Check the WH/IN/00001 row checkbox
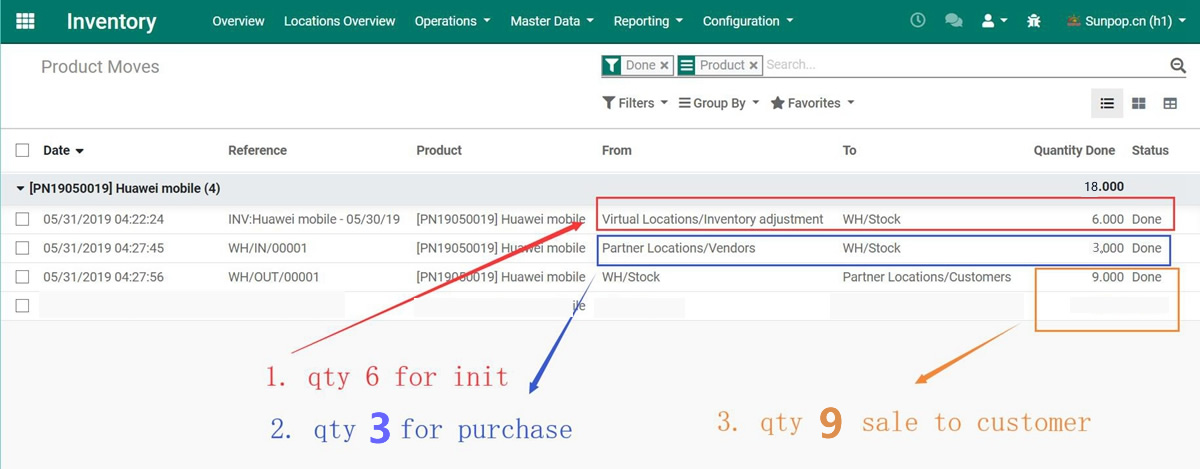Screen dimensions: 1200x469 coord(22,248)
